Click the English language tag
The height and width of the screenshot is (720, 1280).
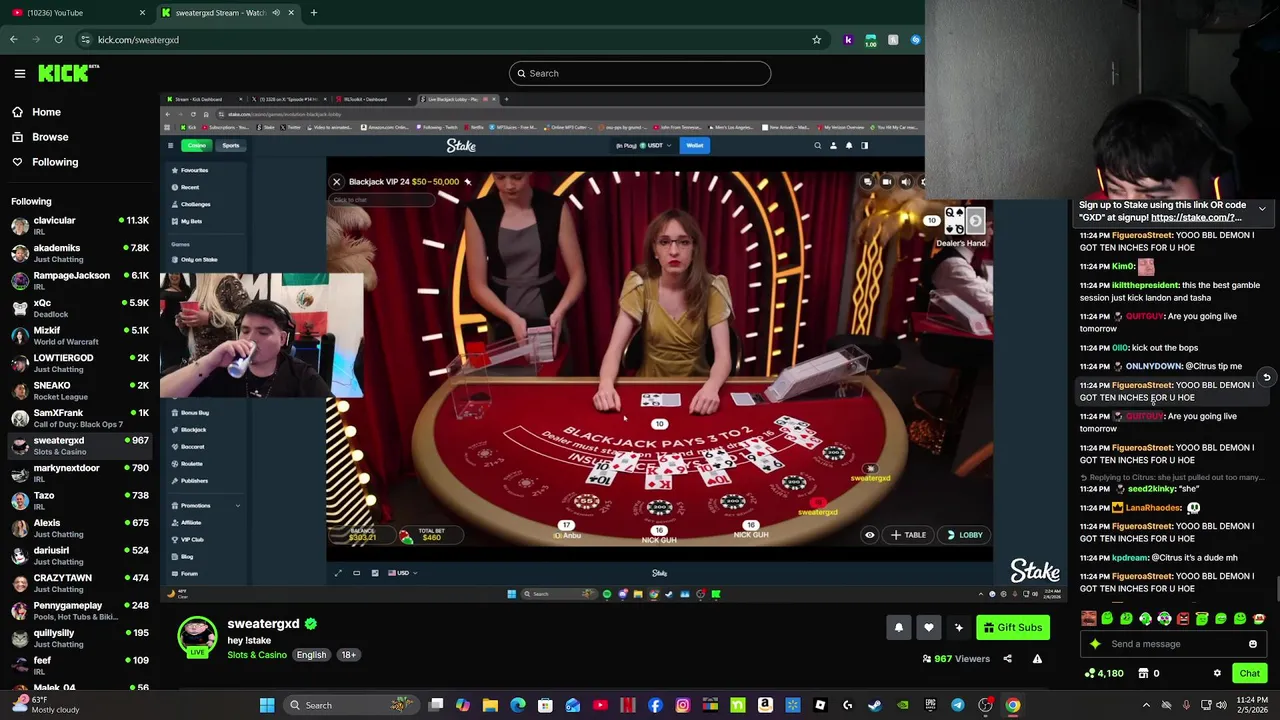311,655
